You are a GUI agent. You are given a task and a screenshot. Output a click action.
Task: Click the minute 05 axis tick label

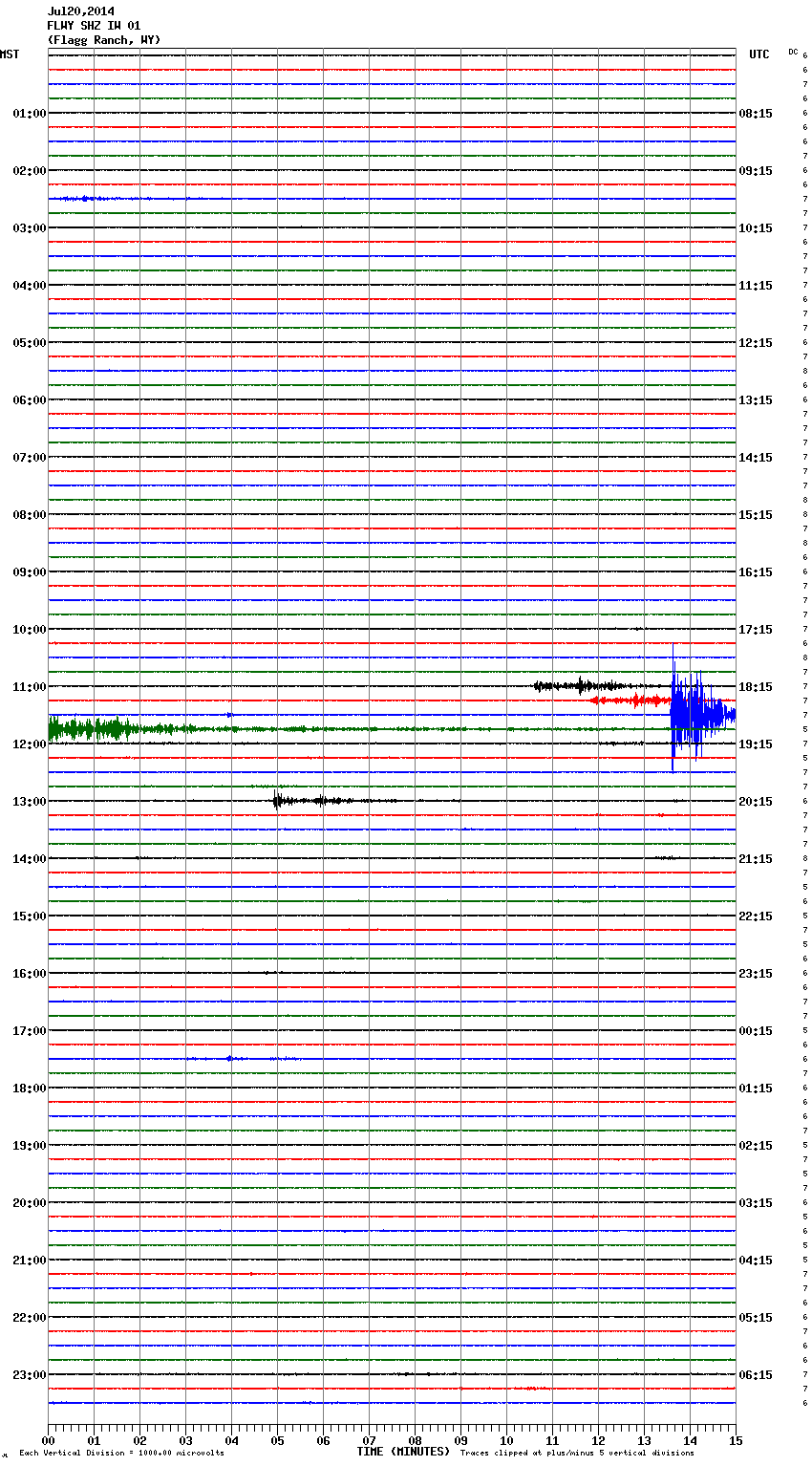coord(278,1441)
